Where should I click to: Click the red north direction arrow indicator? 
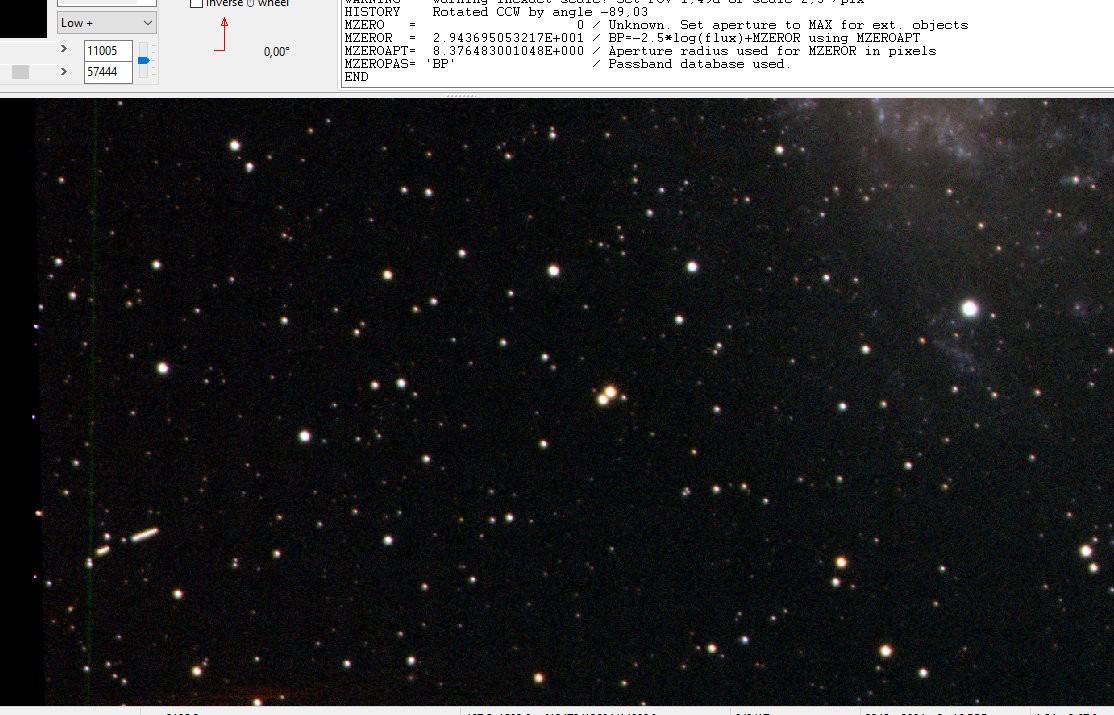click(222, 35)
